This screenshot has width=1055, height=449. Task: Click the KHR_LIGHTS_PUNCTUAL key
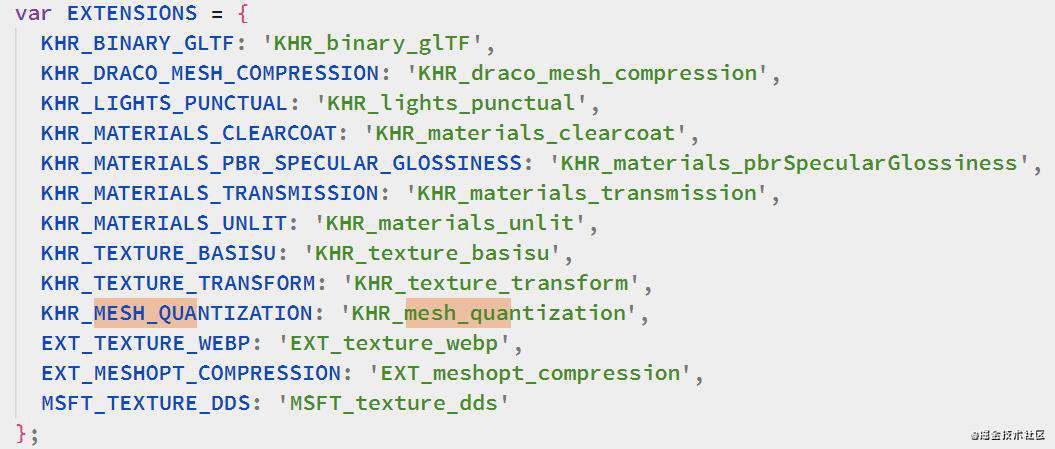point(164,104)
